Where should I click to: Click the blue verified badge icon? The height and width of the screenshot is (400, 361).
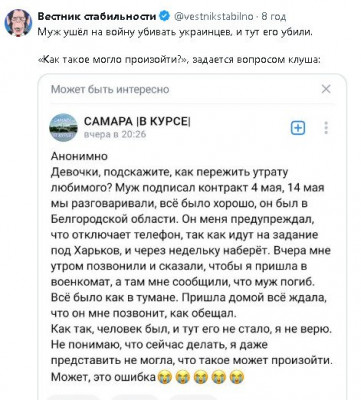point(165,16)
